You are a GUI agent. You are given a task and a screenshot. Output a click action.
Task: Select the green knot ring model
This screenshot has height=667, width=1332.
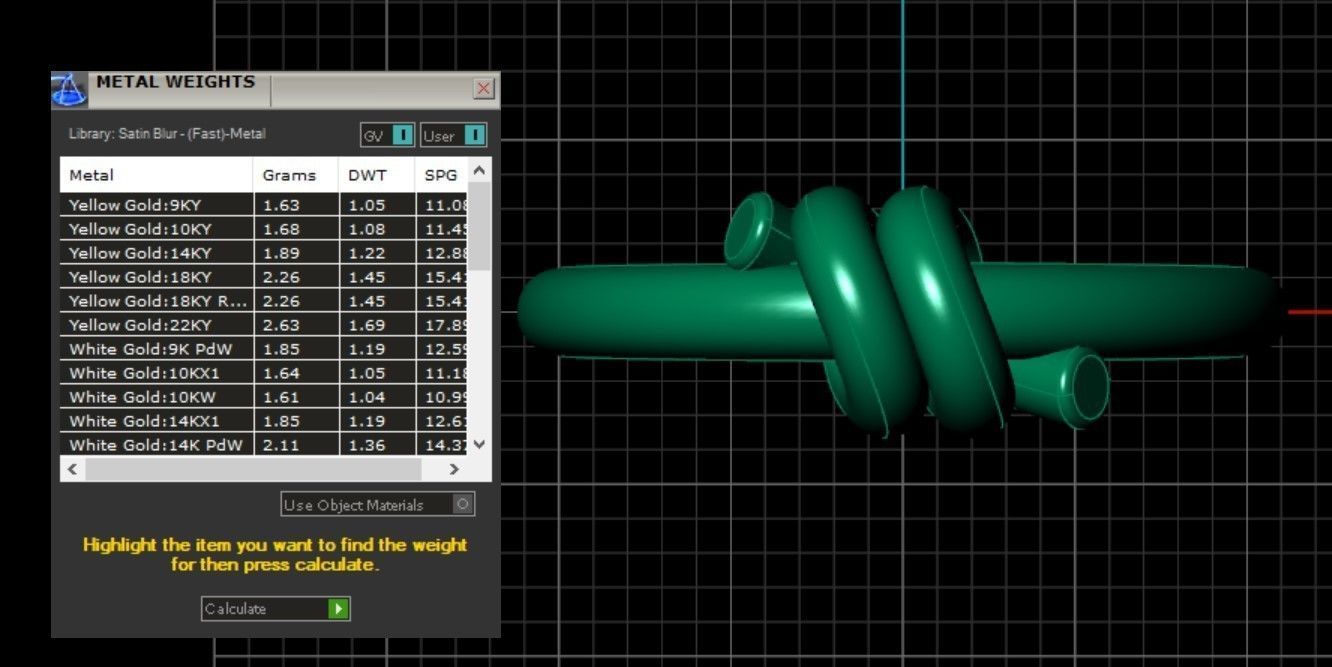click(900, 310)
